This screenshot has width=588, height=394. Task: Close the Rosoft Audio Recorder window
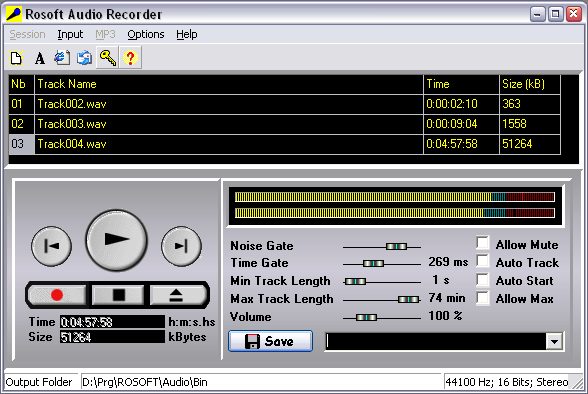coord(574,14)
